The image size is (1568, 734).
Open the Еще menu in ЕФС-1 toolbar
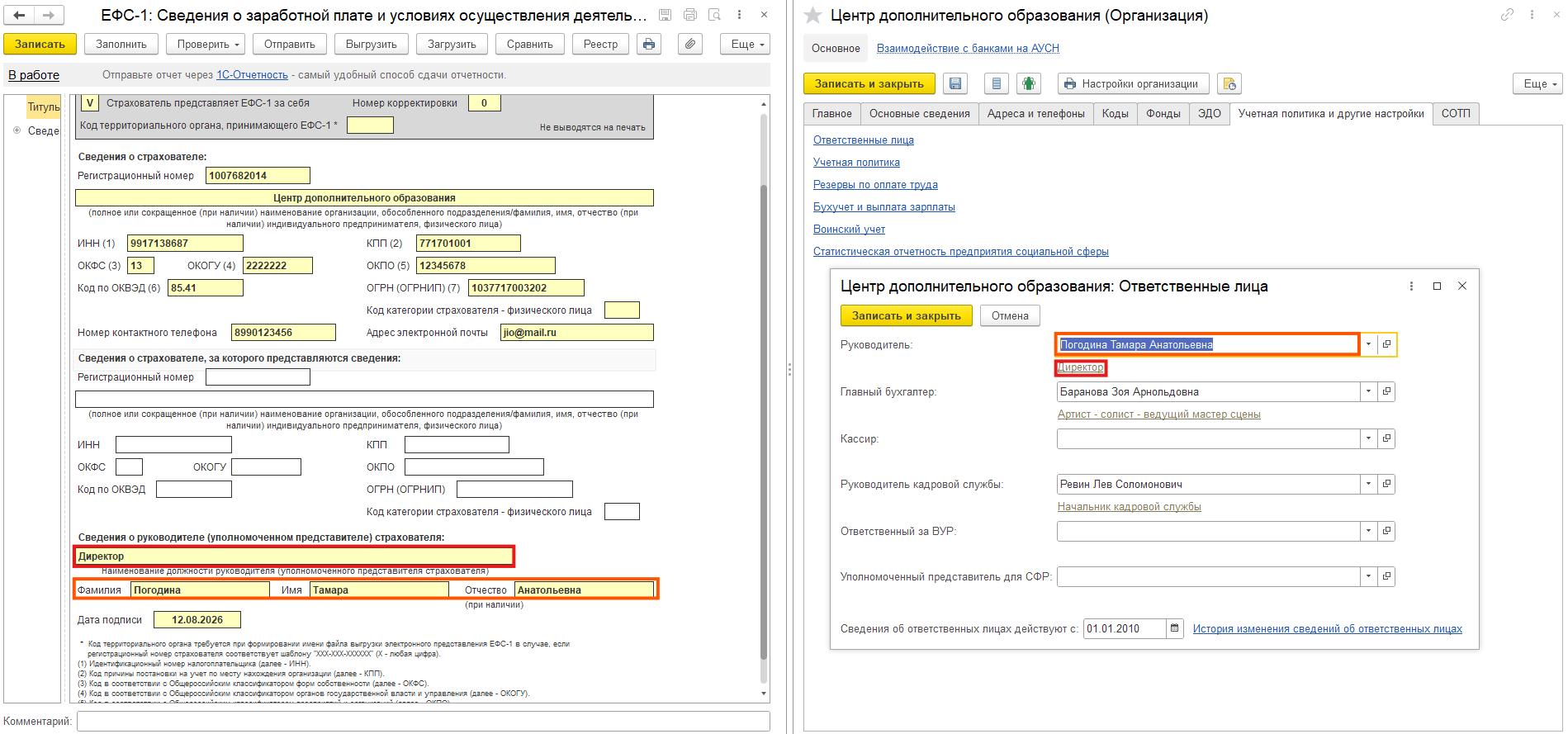click(x=745, y=44)
